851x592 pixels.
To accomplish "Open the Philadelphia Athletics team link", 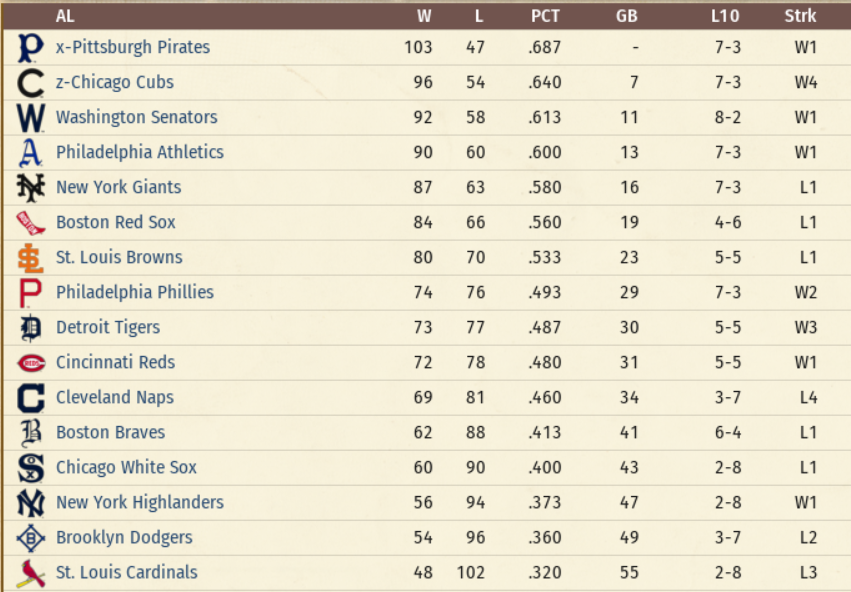I will (139, 152).
